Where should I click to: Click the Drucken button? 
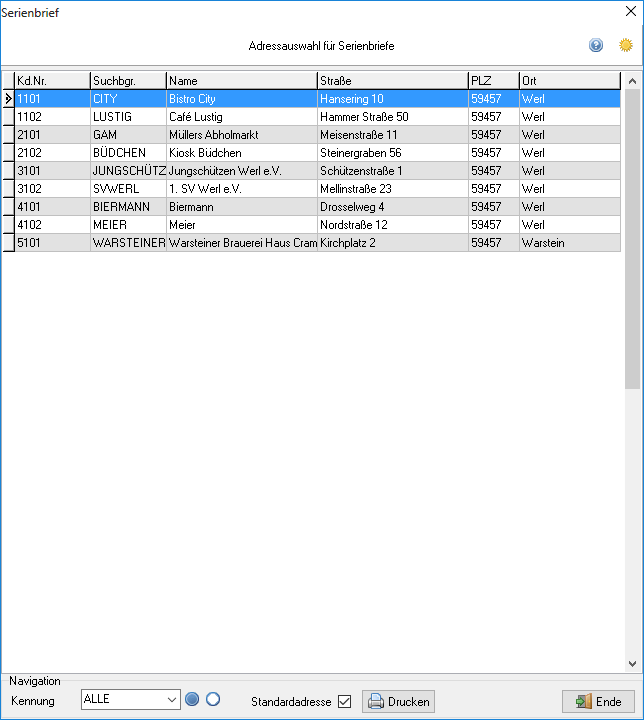pyautogui.click(x=398, y=701)
